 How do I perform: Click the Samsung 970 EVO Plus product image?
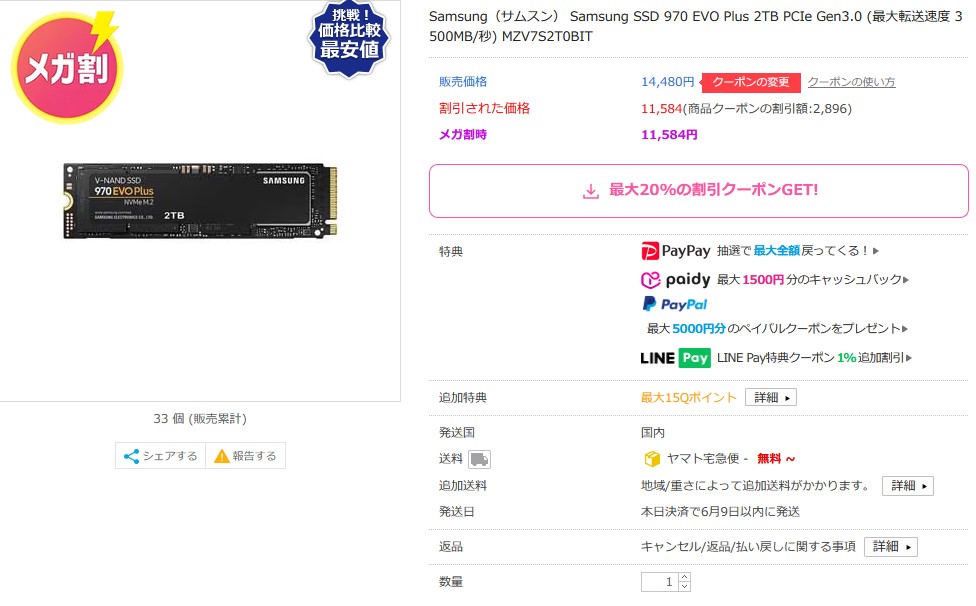(x=200, y=200)
